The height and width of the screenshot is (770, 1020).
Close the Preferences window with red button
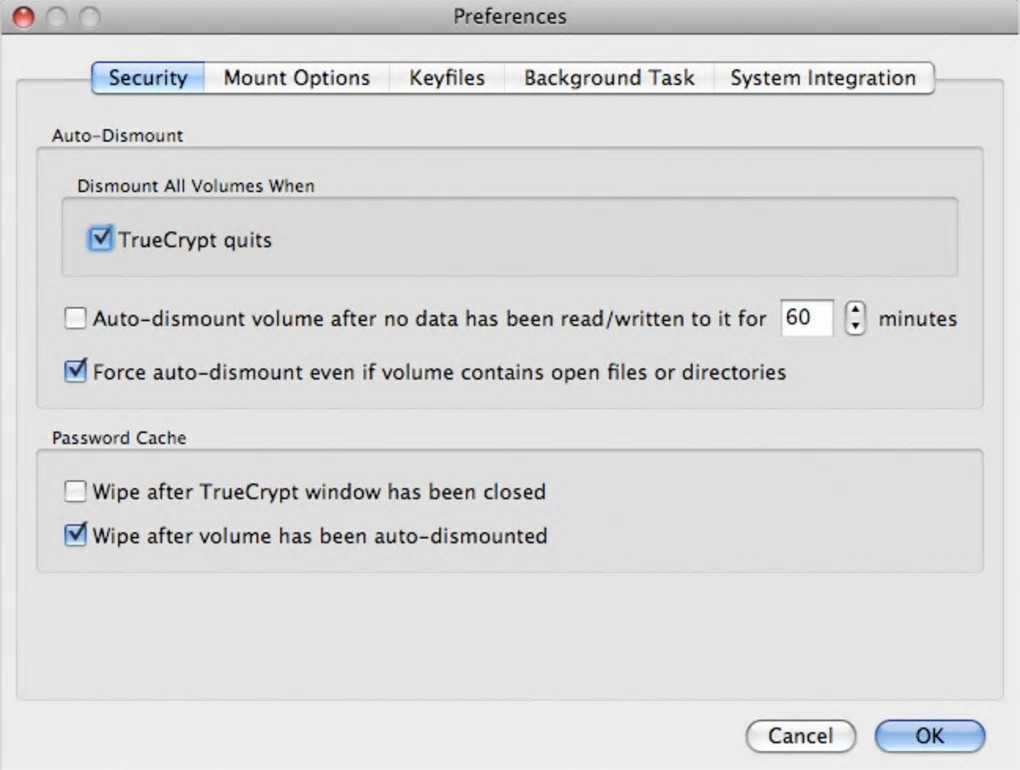point(22,17)
